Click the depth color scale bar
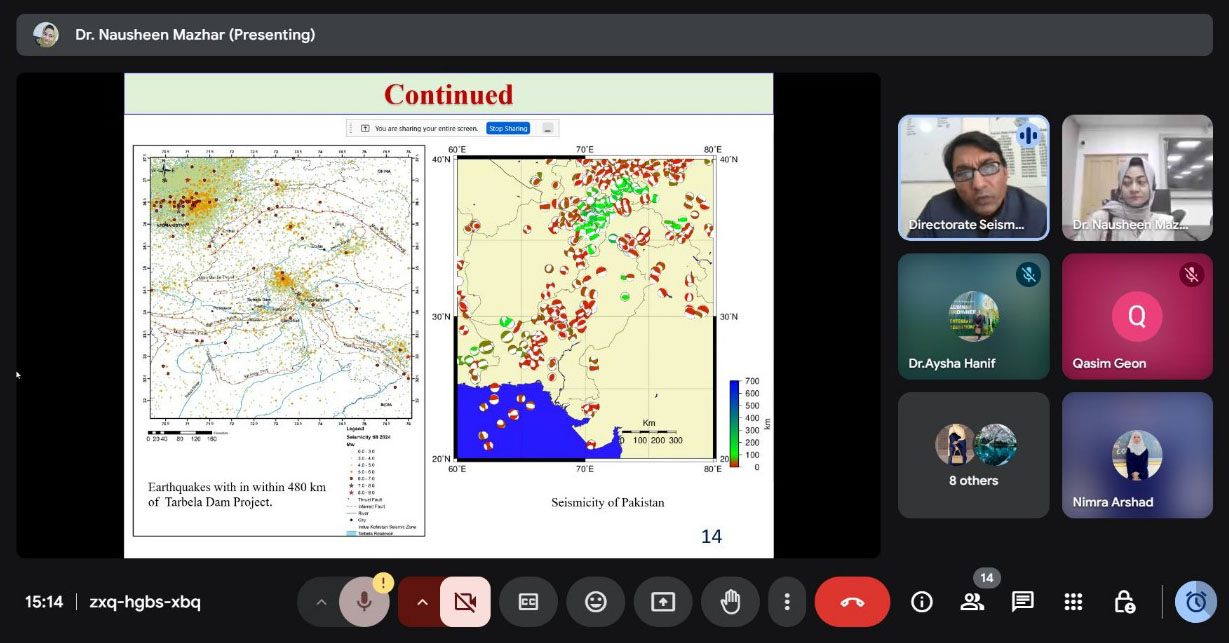This screenshot has width=1229, height=643. tap(734, 424)
